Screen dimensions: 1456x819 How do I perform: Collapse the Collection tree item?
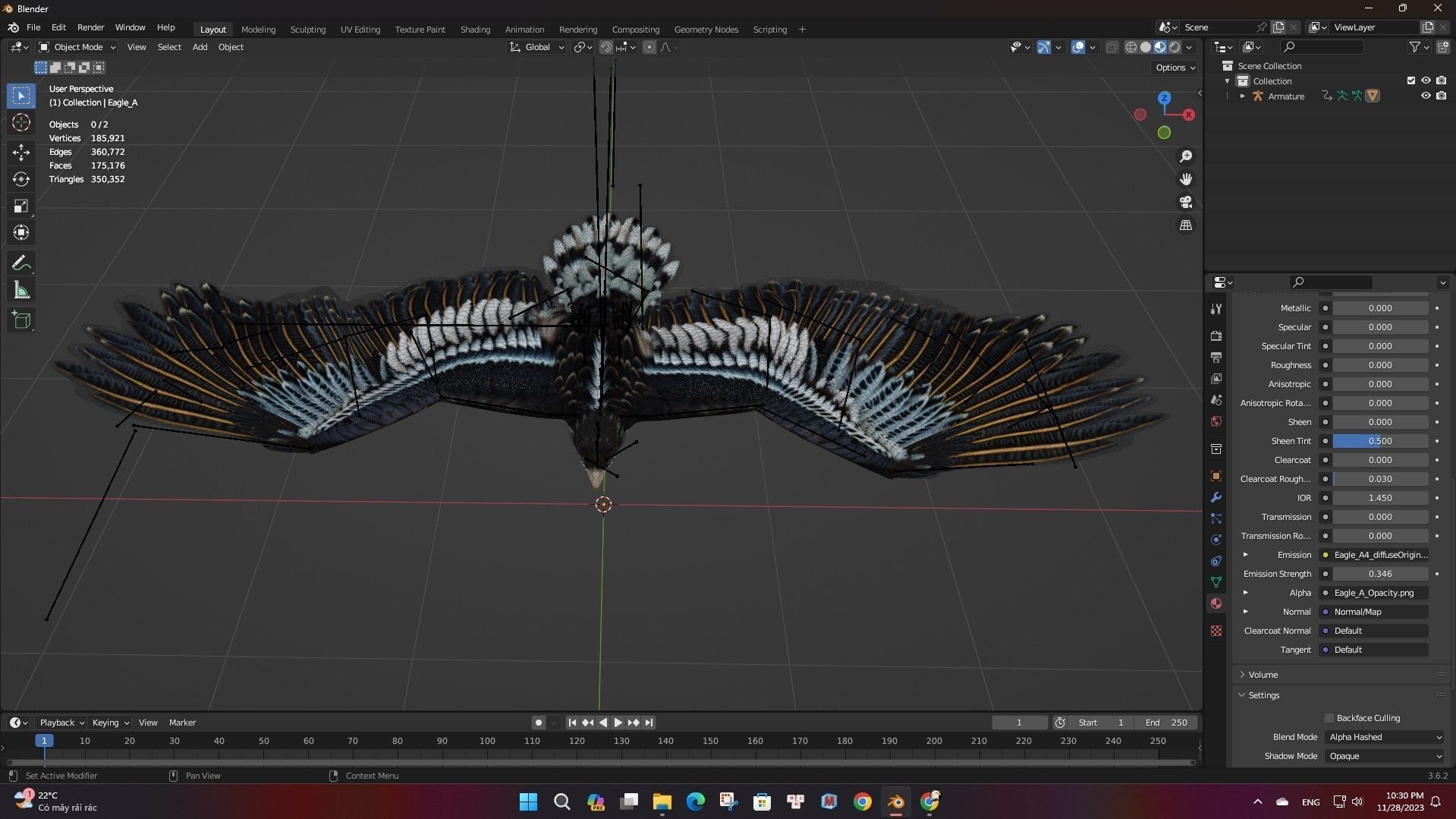1227,81
